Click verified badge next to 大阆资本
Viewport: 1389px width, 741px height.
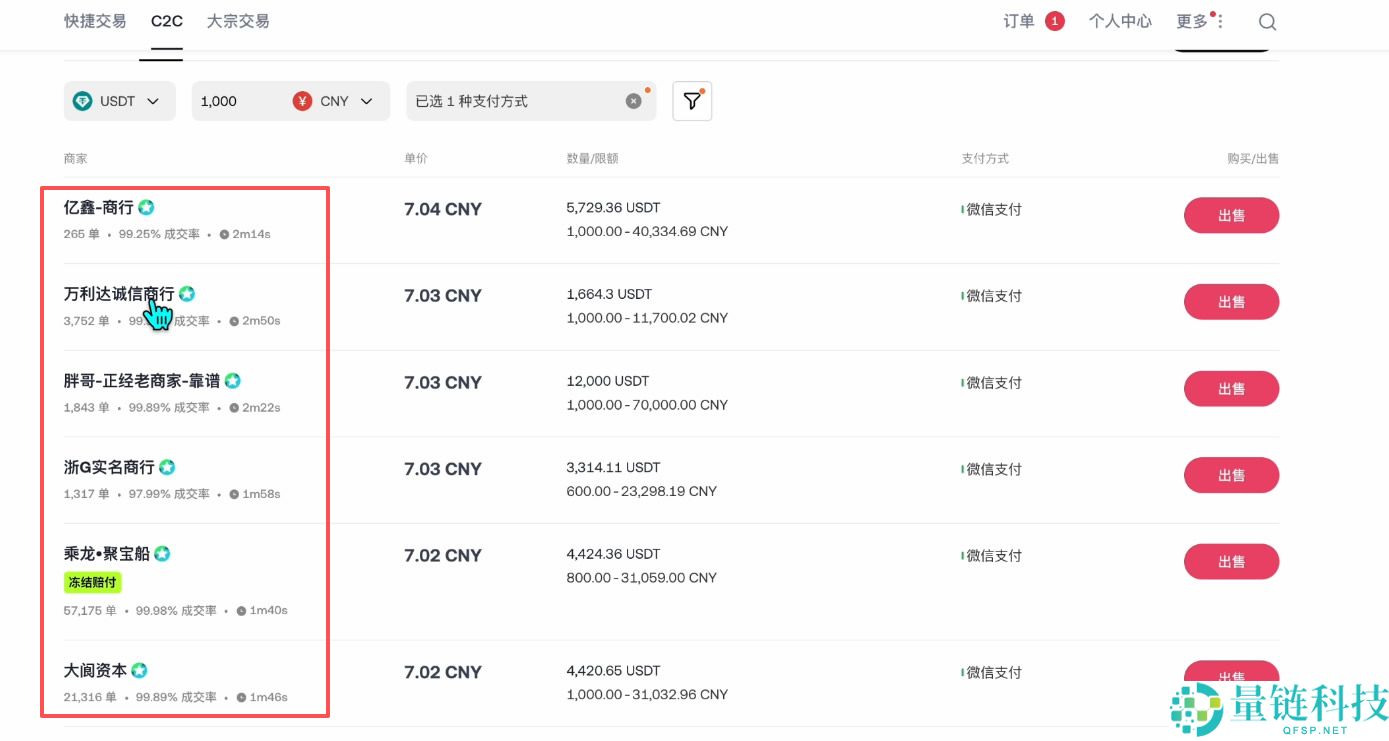(140, 671)
